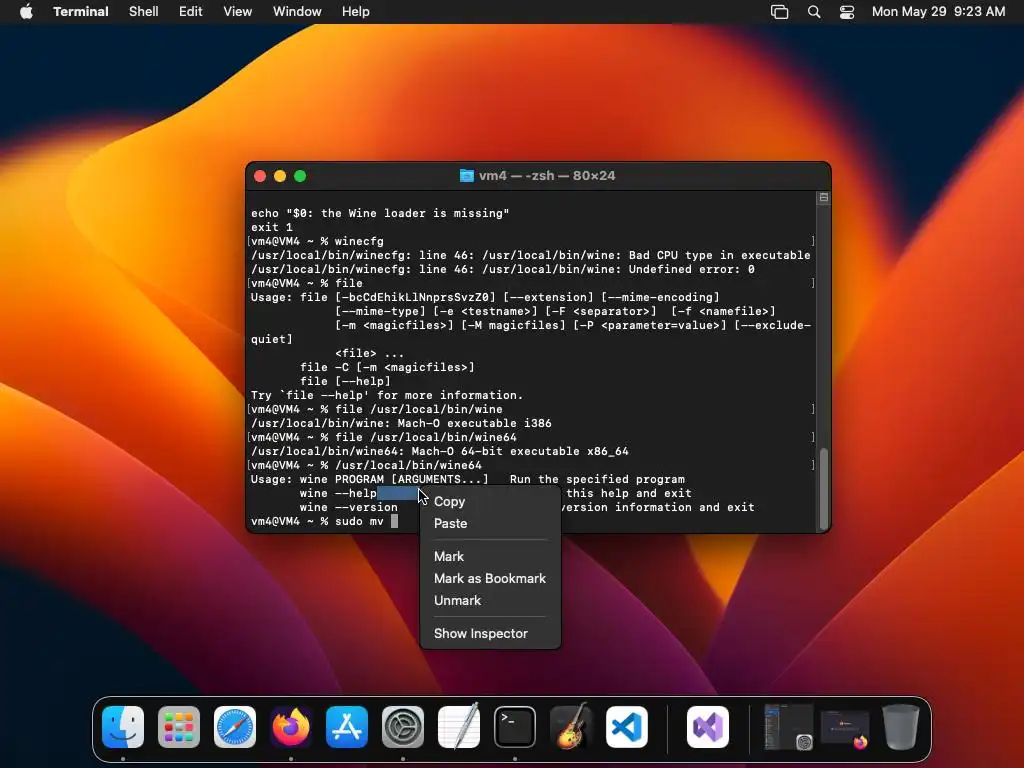Close the Terminal window with red button
1024x768 pixels.
[x=260, y=176]
